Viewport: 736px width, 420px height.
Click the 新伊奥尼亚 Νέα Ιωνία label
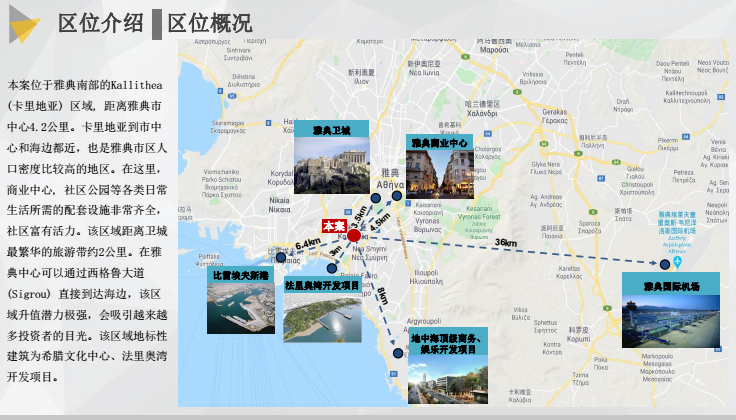pos(424,68)
